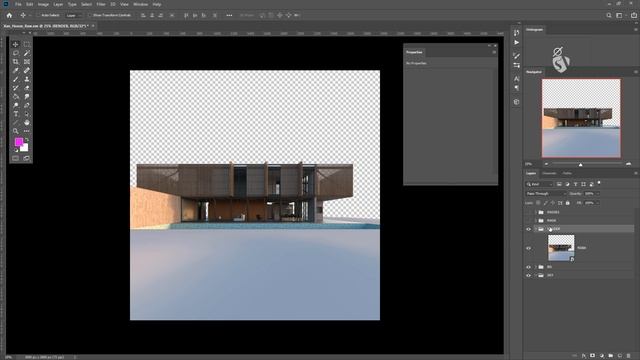Click the foreground magenta color swatch
Viewport: 640px width, 360px height.
(x=18, y=142)
